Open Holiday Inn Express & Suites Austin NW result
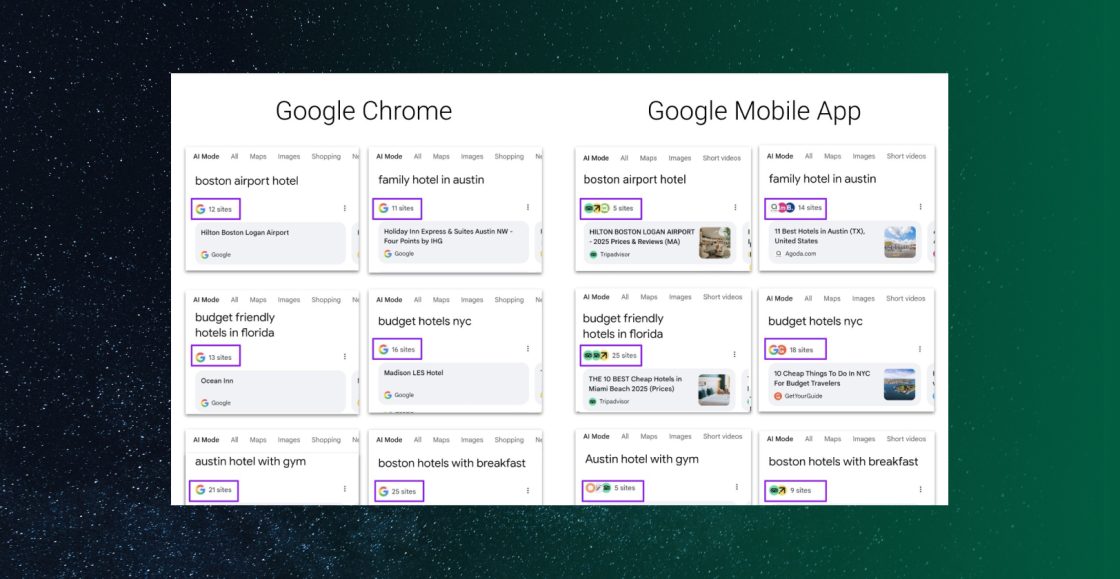 tap(454, 242)
